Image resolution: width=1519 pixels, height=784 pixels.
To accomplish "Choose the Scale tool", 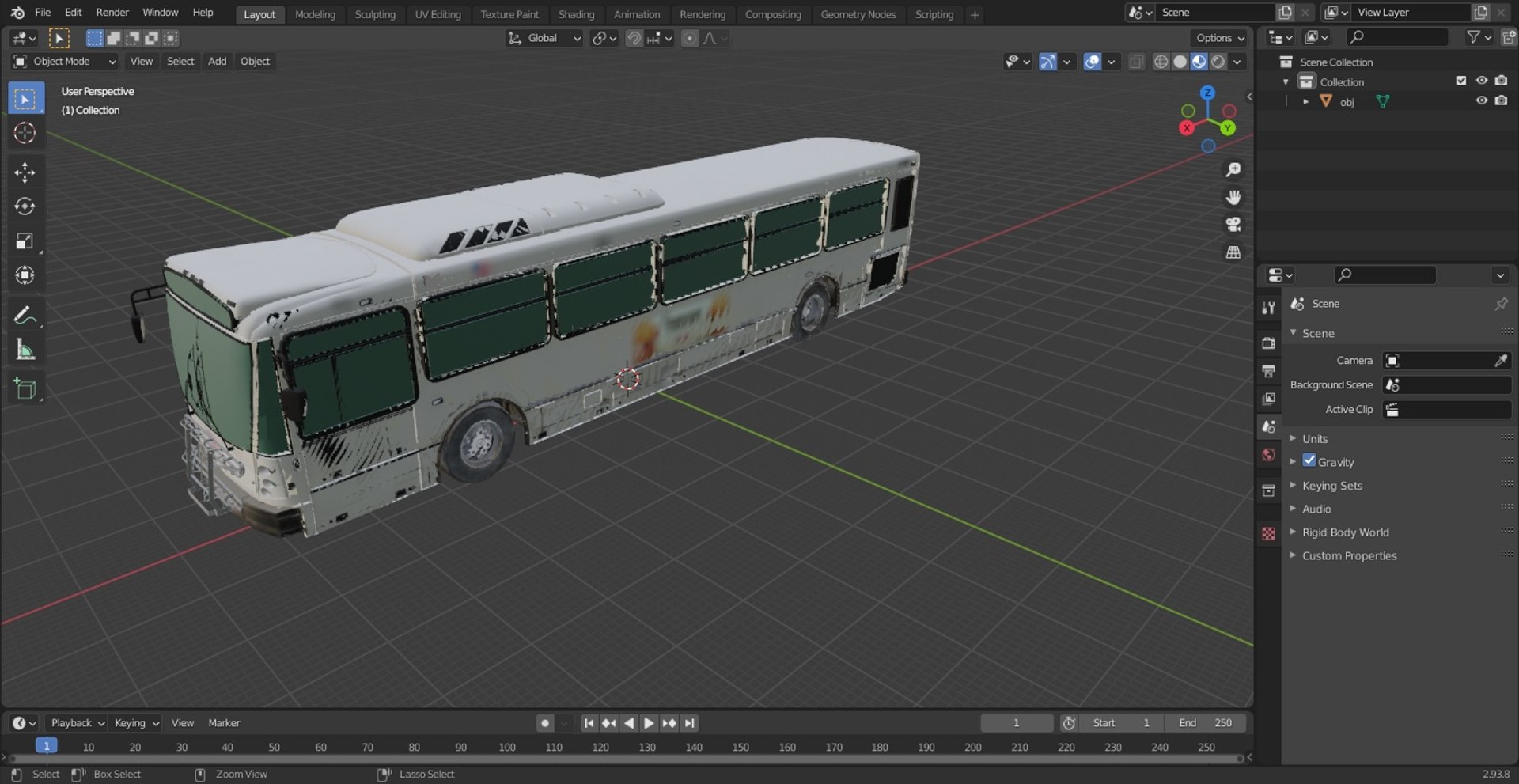I will [x=25, y=241].
